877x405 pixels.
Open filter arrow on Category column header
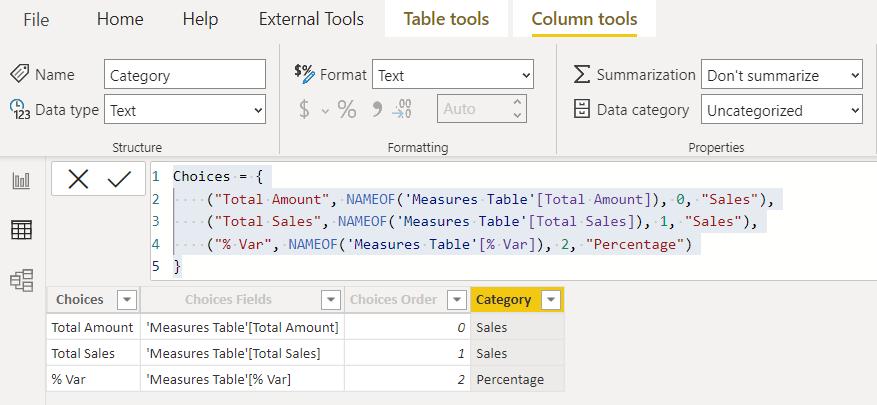pyautogui.click(x=551, y=300)
